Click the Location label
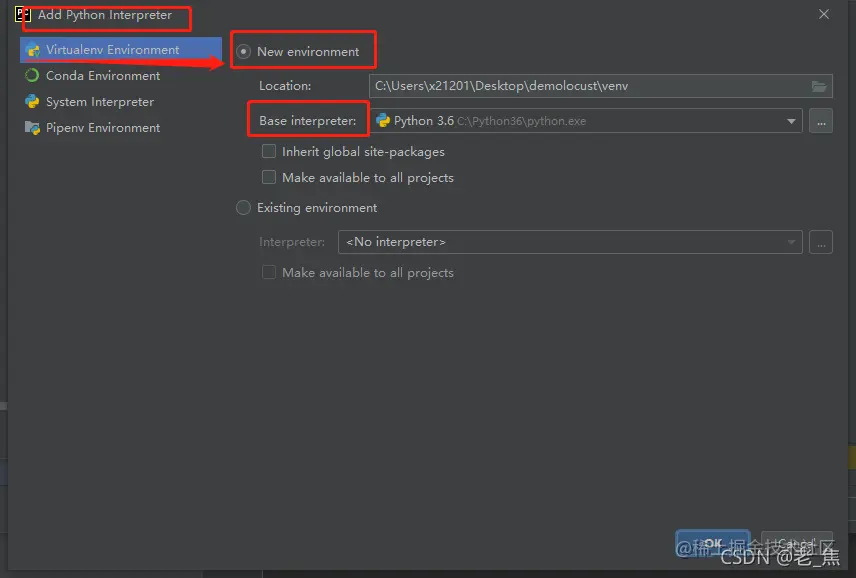The height and width of the screenshot is (578, 856). [x=285, y=86]
